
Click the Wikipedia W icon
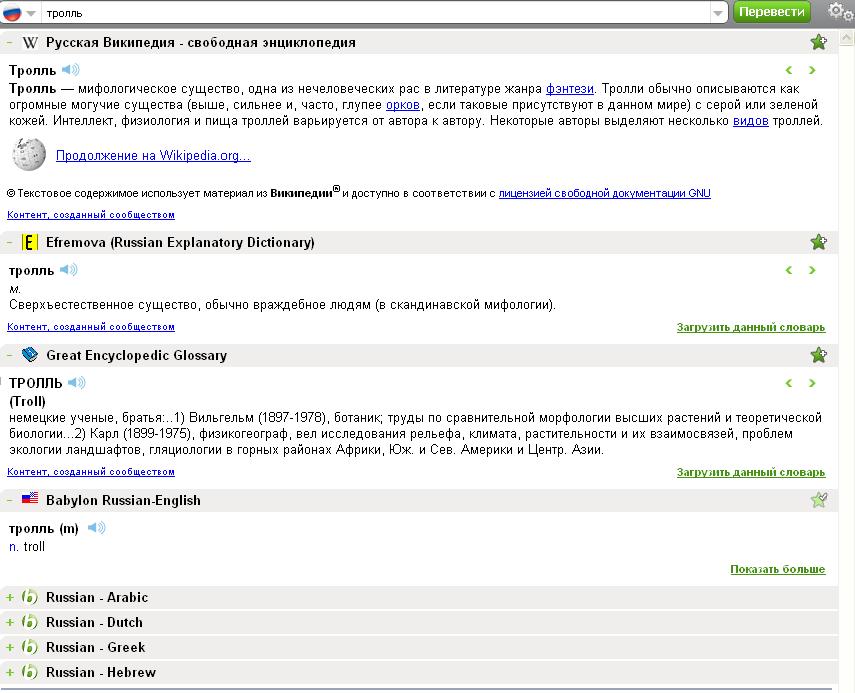(x=30, y=43)
